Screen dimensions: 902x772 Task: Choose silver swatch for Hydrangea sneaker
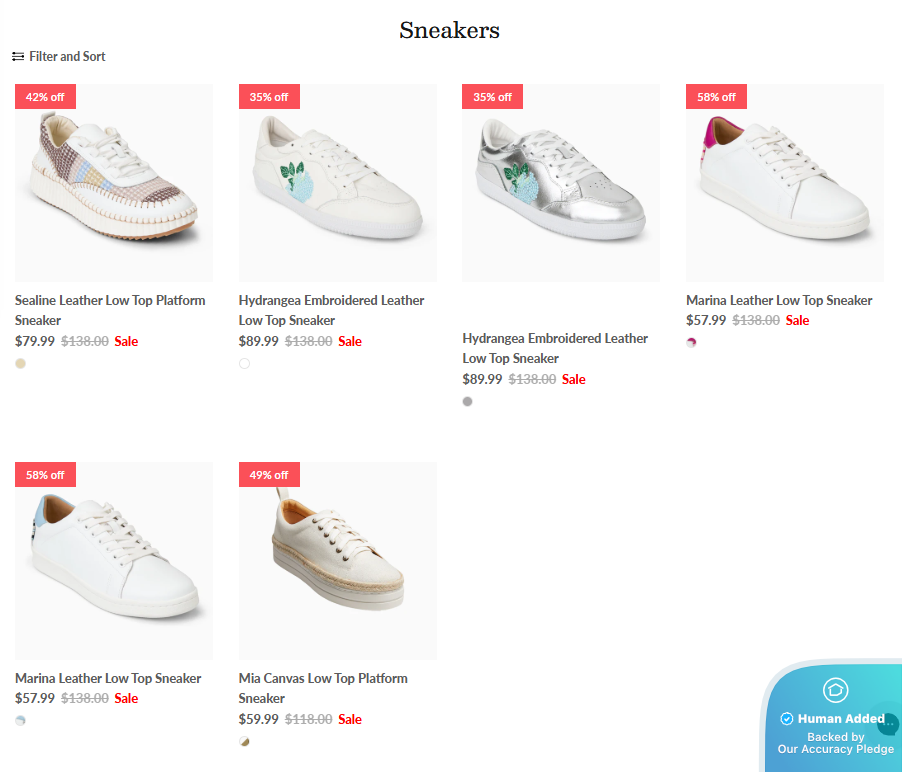tap(468, 402)
